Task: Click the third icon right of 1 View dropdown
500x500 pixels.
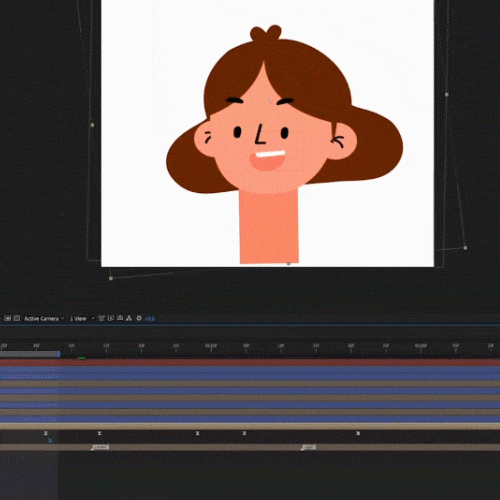Action: click(x=120, y=318)
